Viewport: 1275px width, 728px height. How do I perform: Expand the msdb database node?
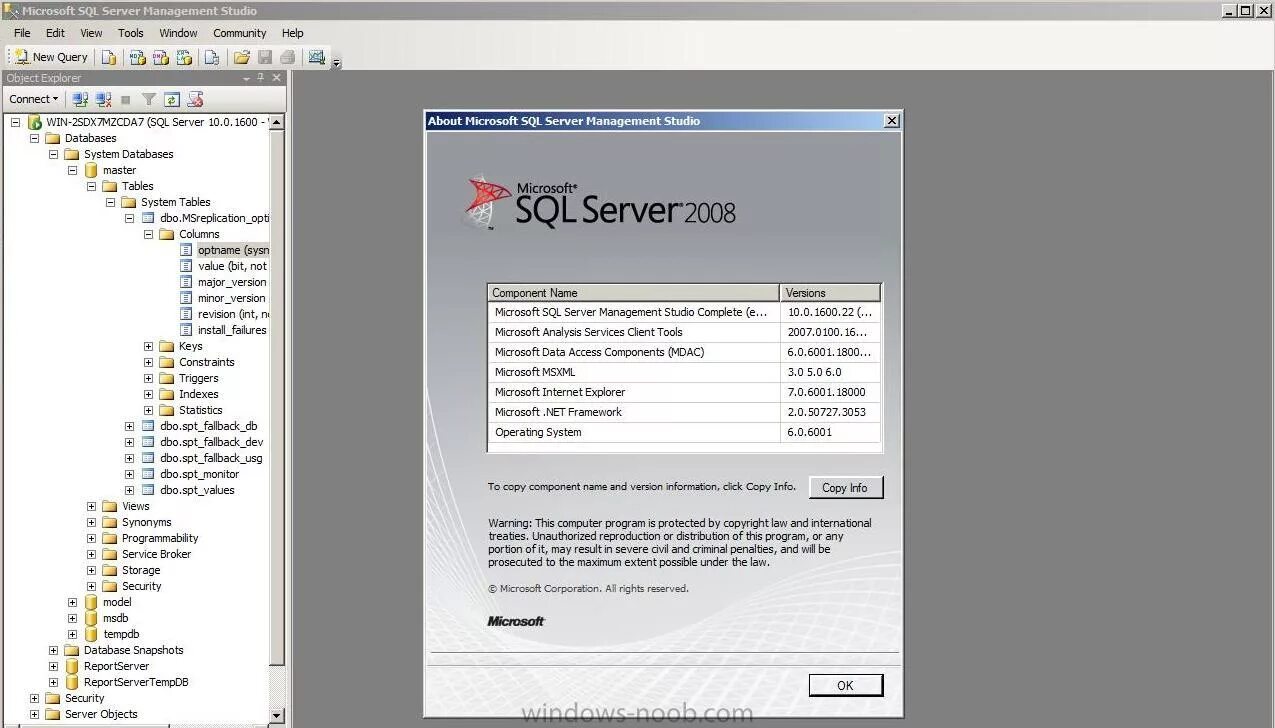72,618
